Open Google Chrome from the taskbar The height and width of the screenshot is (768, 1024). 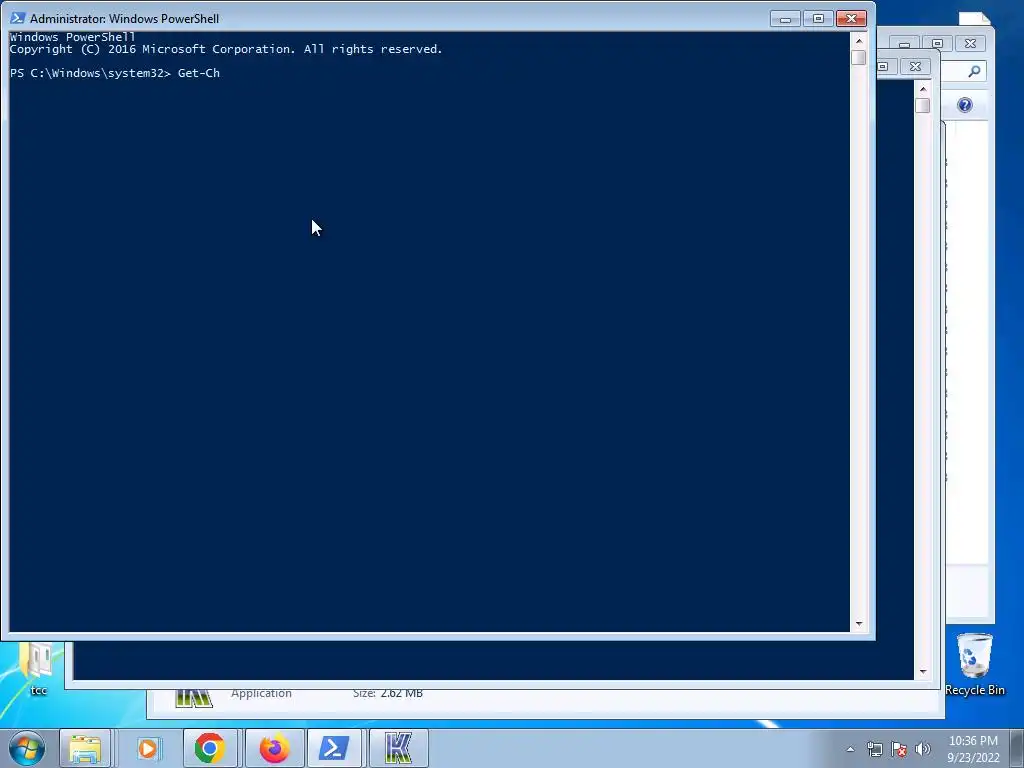coord(210,748)
